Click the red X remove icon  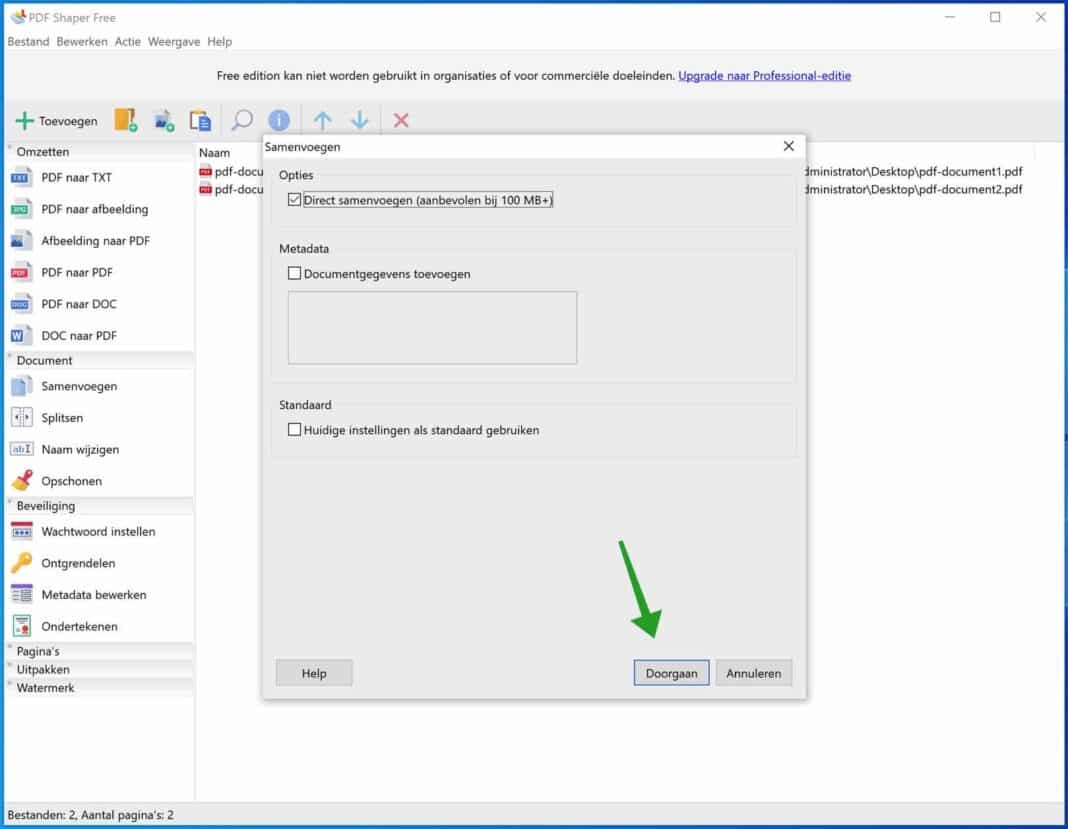pos(401,121)
